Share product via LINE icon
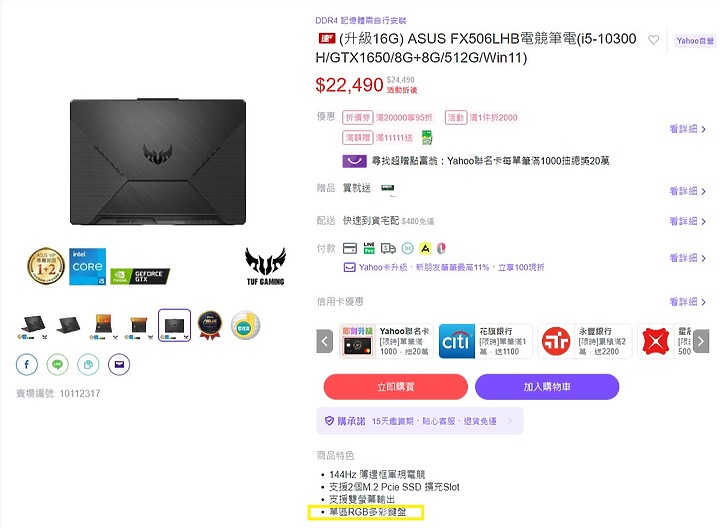Viewport: 720px width, 528px height. (57, 365)
